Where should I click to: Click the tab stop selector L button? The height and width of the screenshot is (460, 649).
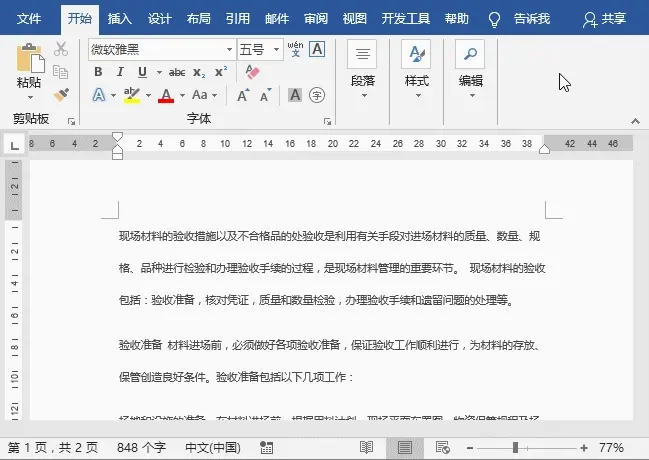pyautogui.click(x=14, y=145)
